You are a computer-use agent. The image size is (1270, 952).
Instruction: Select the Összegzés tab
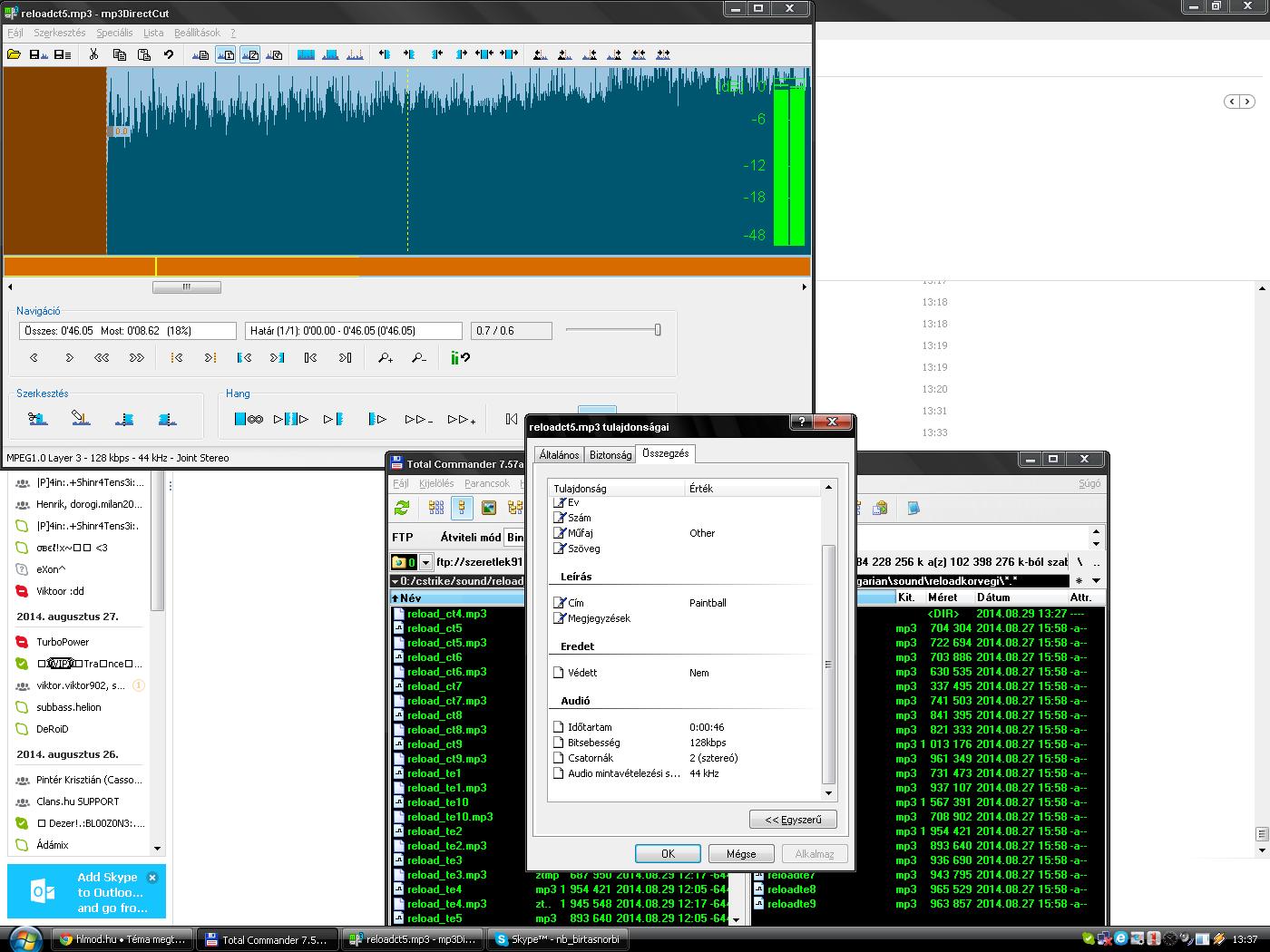(665, 453)
